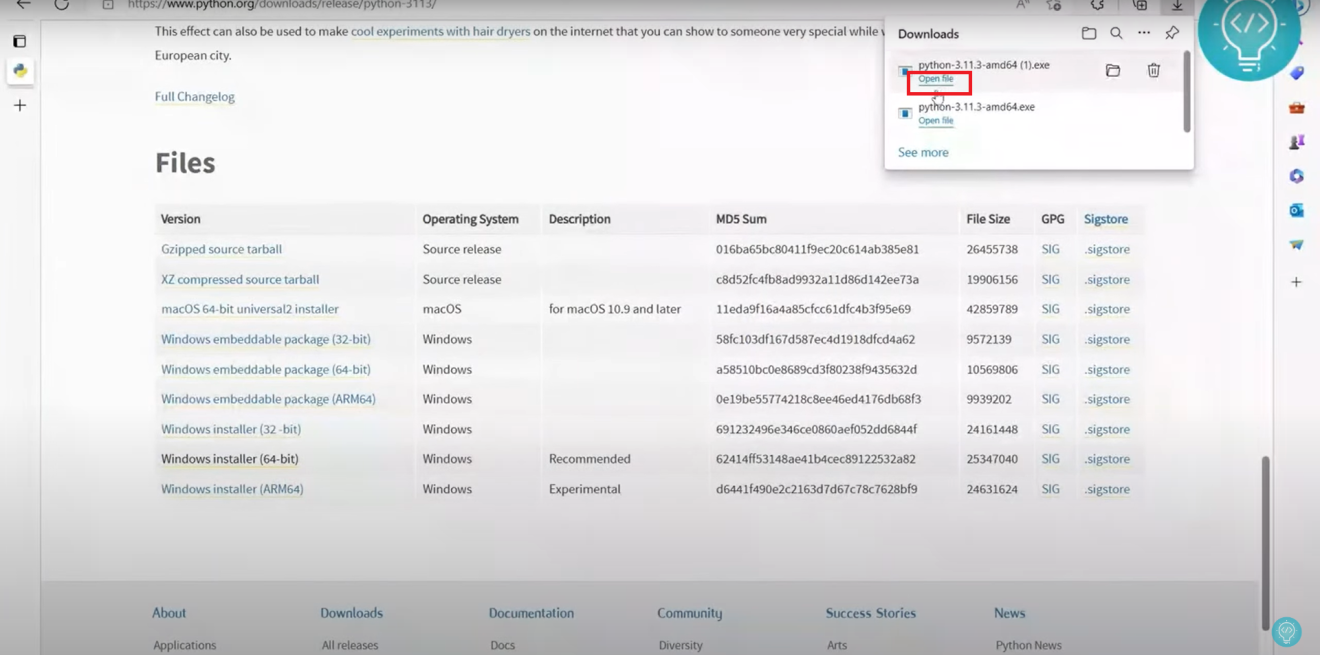Screen dimensions: 1320x655
Task: Select the Python tab in vertical tabs
Action: point(20,71)
